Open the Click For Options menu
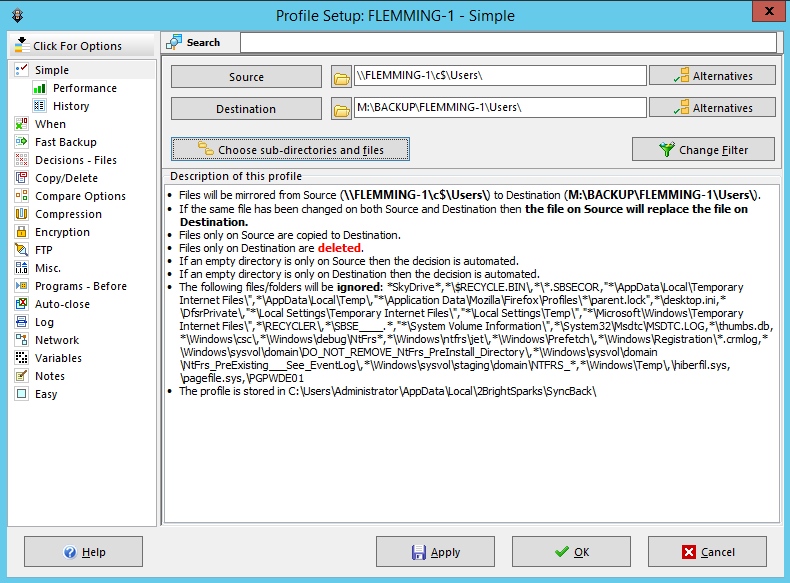Viewport: 790px width, 583px height. coord(82,46)
